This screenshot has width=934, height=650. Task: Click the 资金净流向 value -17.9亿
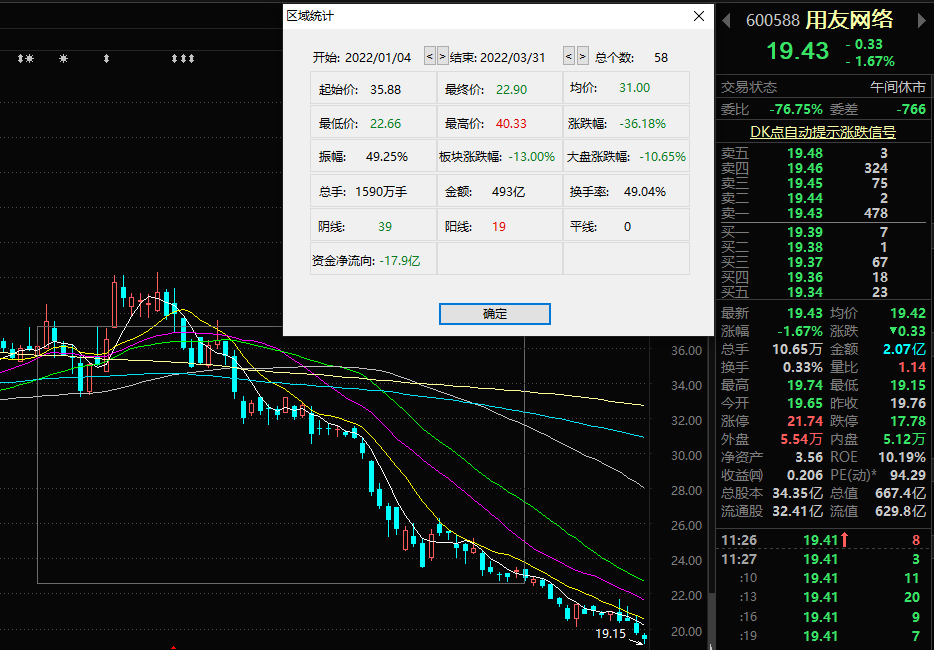[x=400, y=261]
